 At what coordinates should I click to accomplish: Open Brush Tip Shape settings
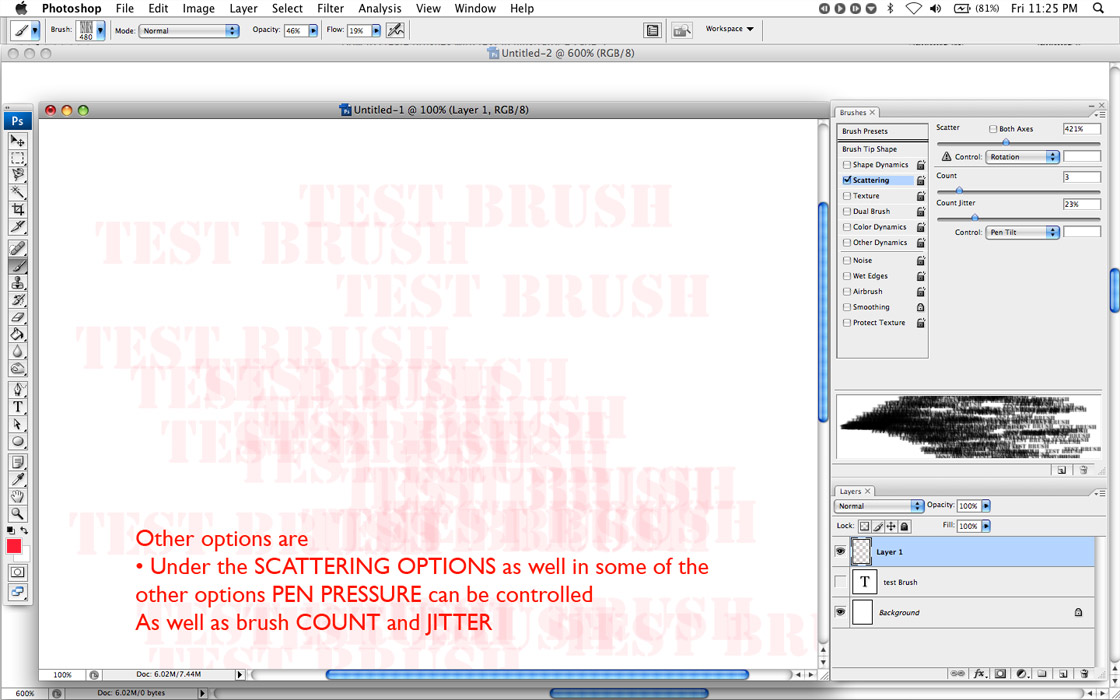click(x=883, y=149)
